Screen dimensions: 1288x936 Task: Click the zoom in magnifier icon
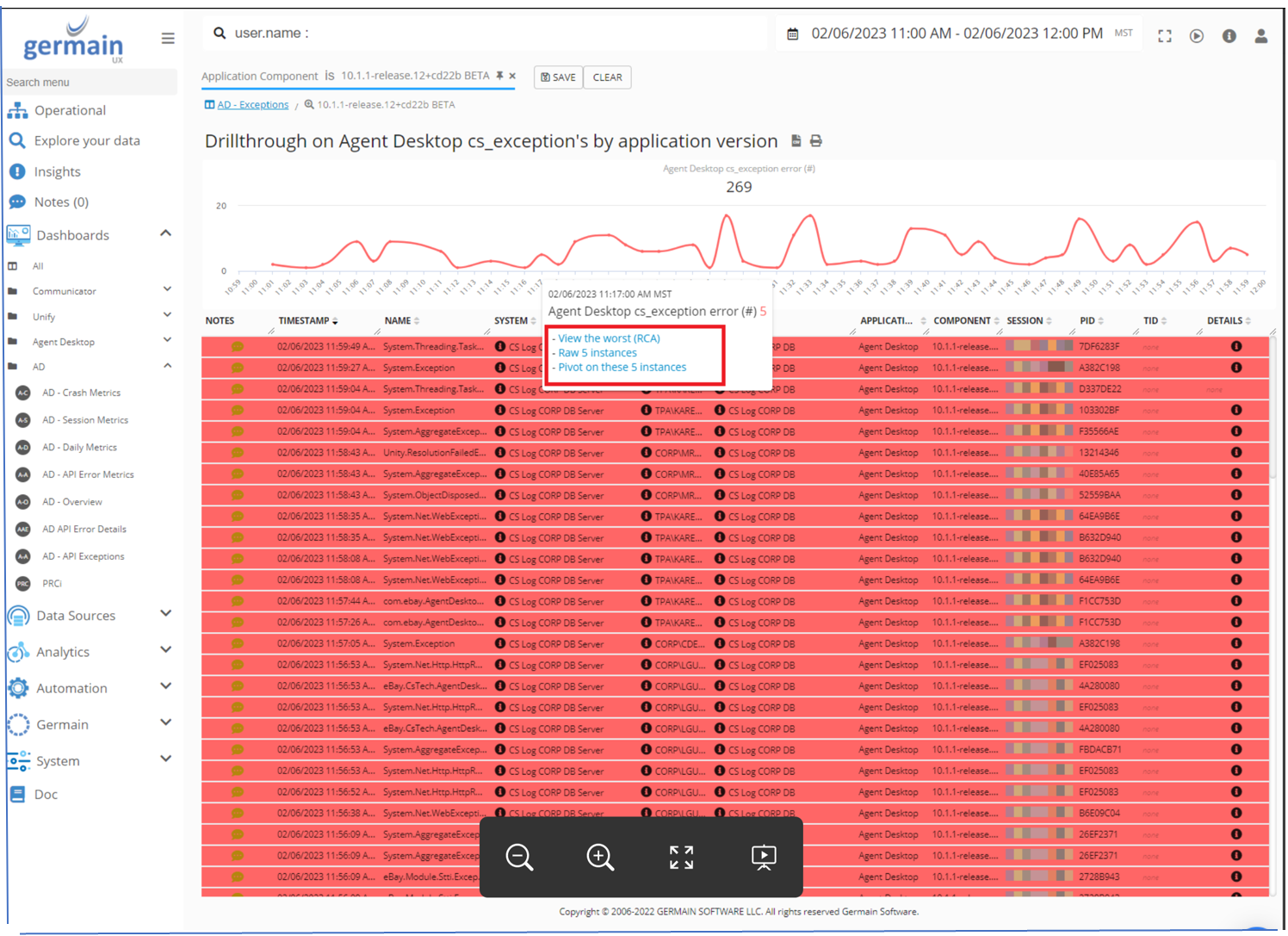600,857
